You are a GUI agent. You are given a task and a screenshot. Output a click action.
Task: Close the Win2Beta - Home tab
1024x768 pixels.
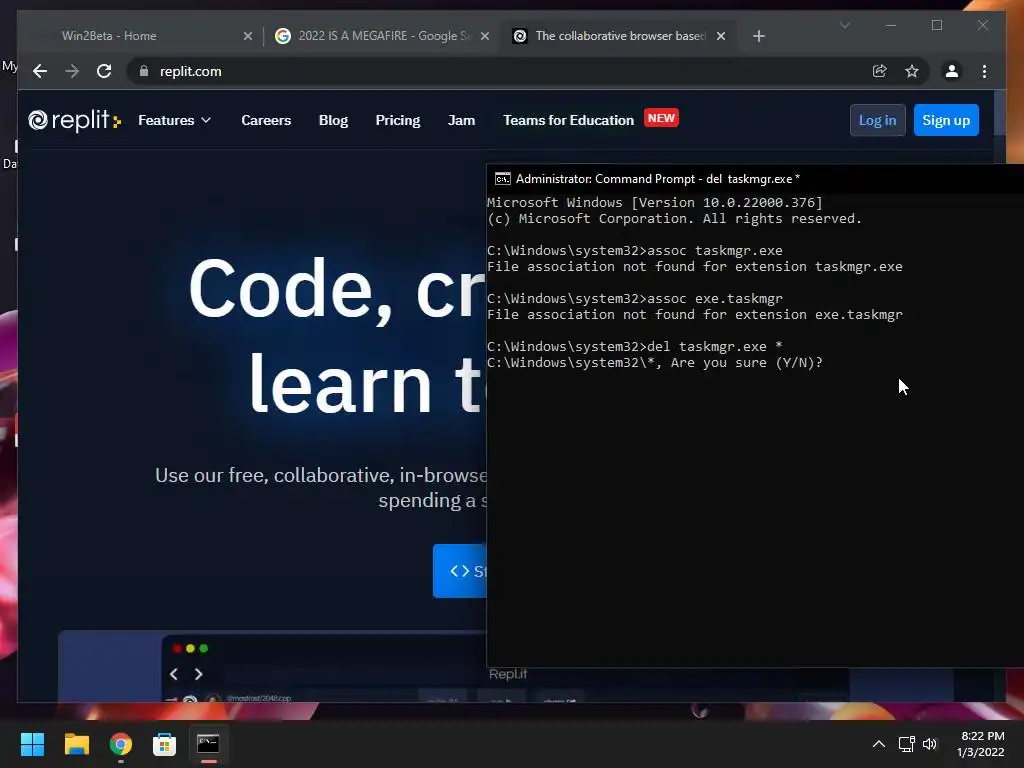(x=248, y=36)
